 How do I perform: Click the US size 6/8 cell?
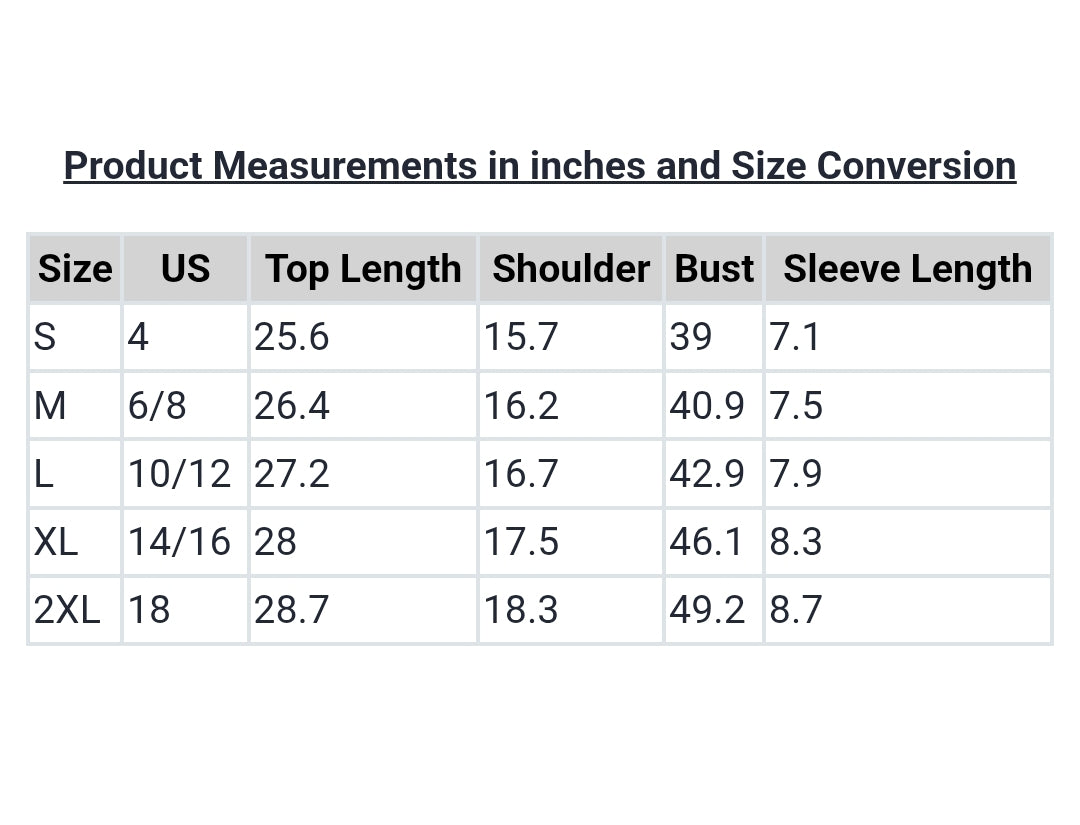[185, 405]
